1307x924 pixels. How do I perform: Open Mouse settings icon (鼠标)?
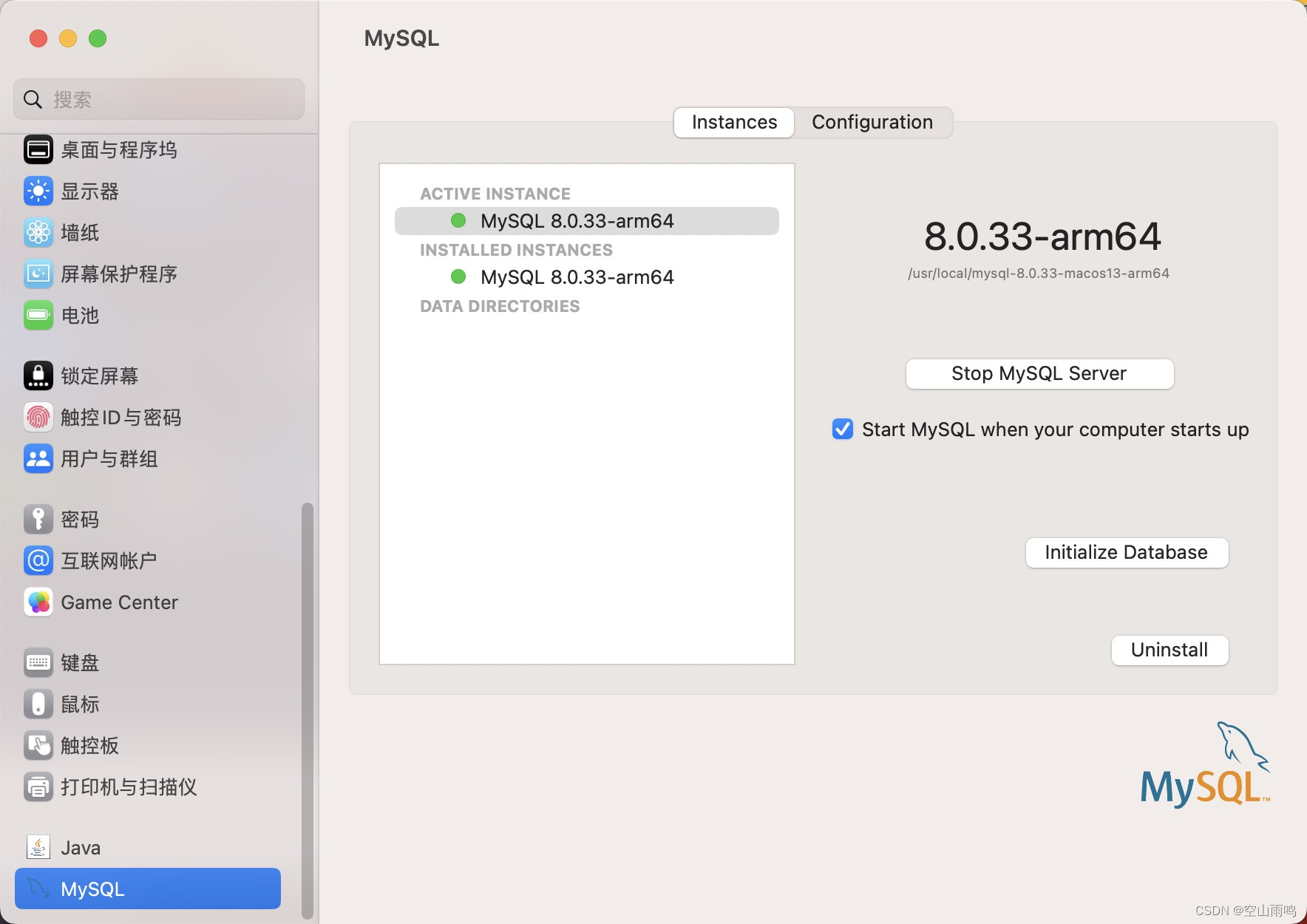click(x=38, y=704)
